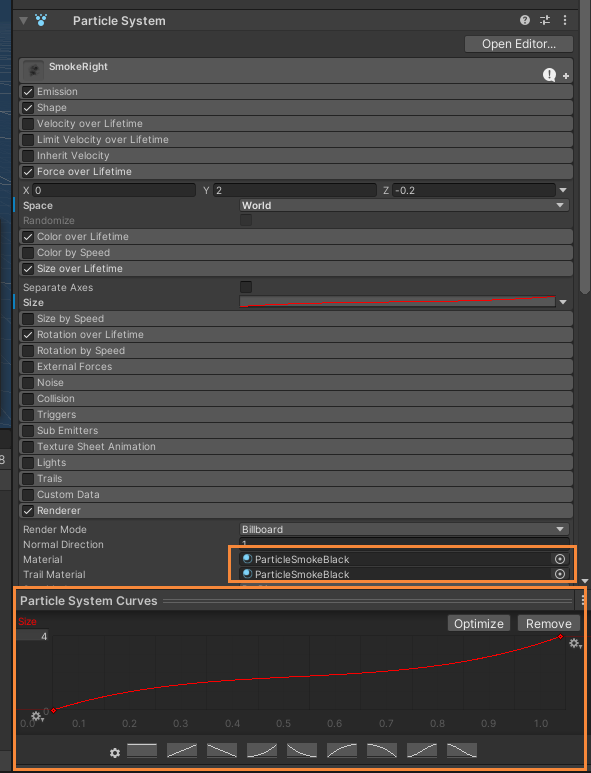Click the Particle System Curves panel title

(x=89, y=600)
